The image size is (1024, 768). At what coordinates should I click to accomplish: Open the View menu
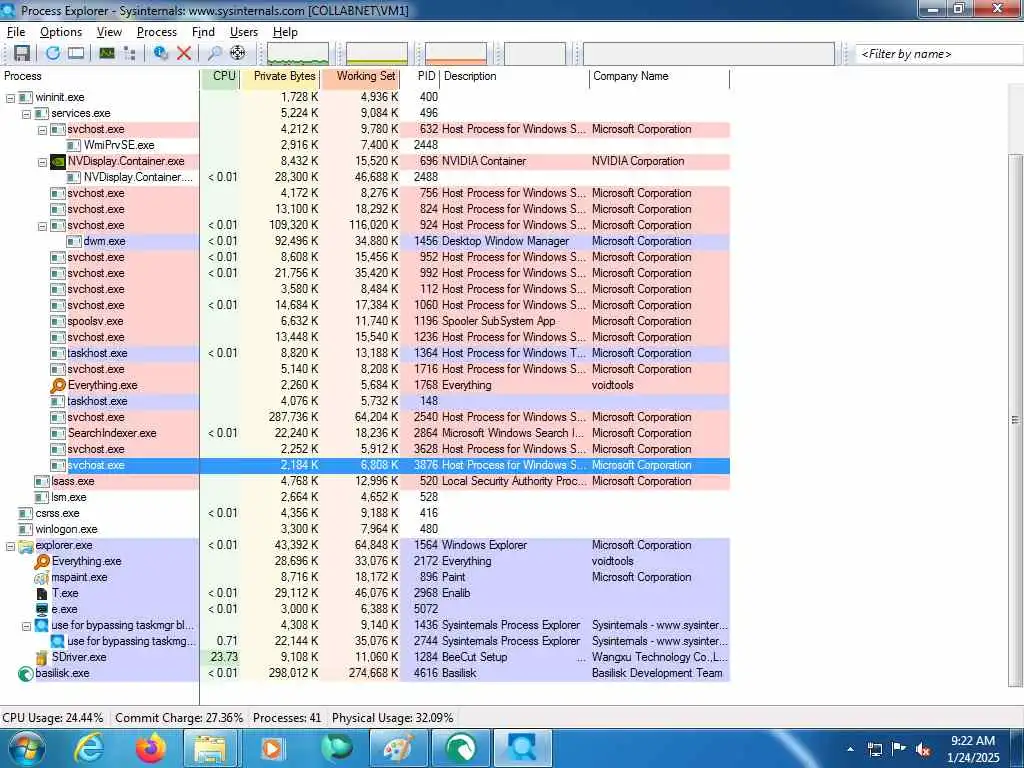109,31
